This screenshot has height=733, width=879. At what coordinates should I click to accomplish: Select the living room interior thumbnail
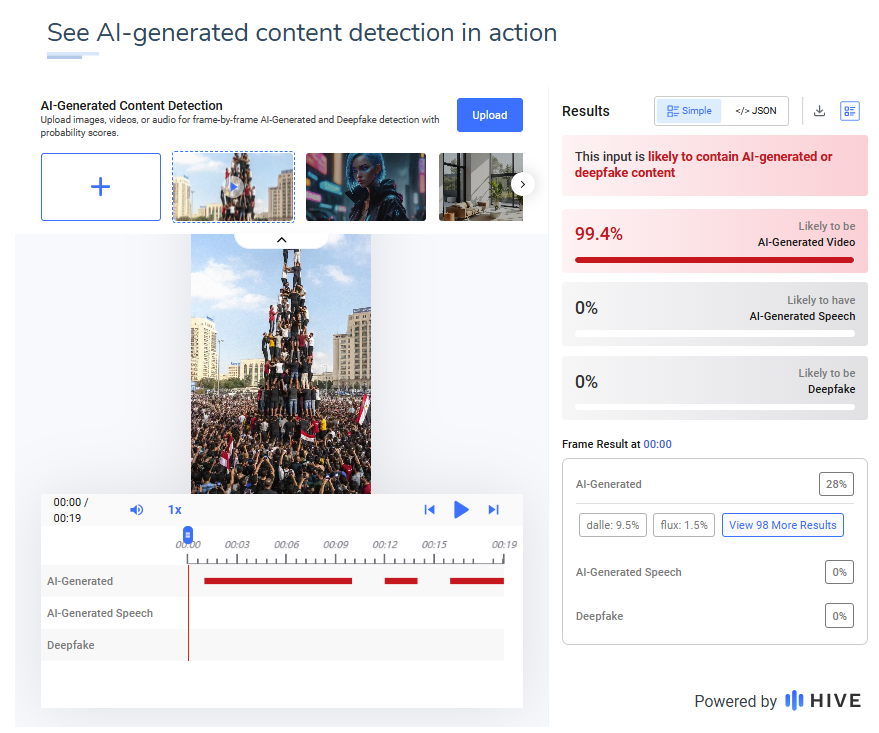480,187
